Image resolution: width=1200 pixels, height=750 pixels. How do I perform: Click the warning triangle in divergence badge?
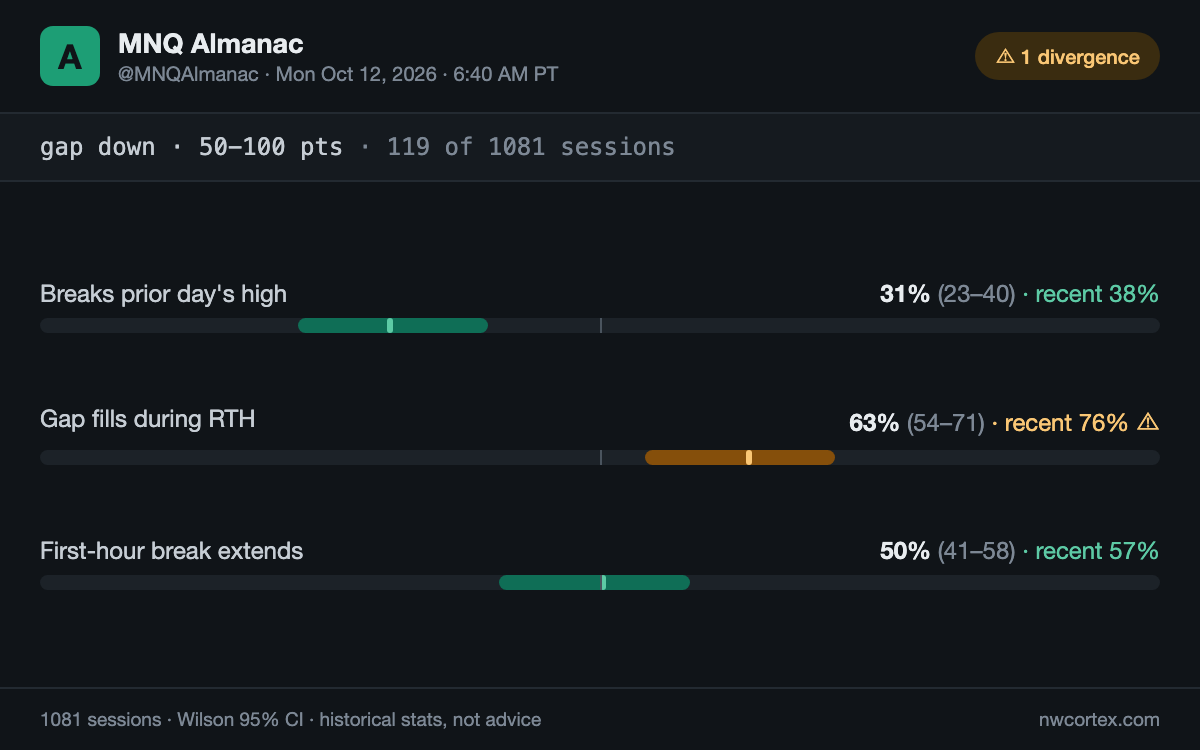coord(1005,57)
